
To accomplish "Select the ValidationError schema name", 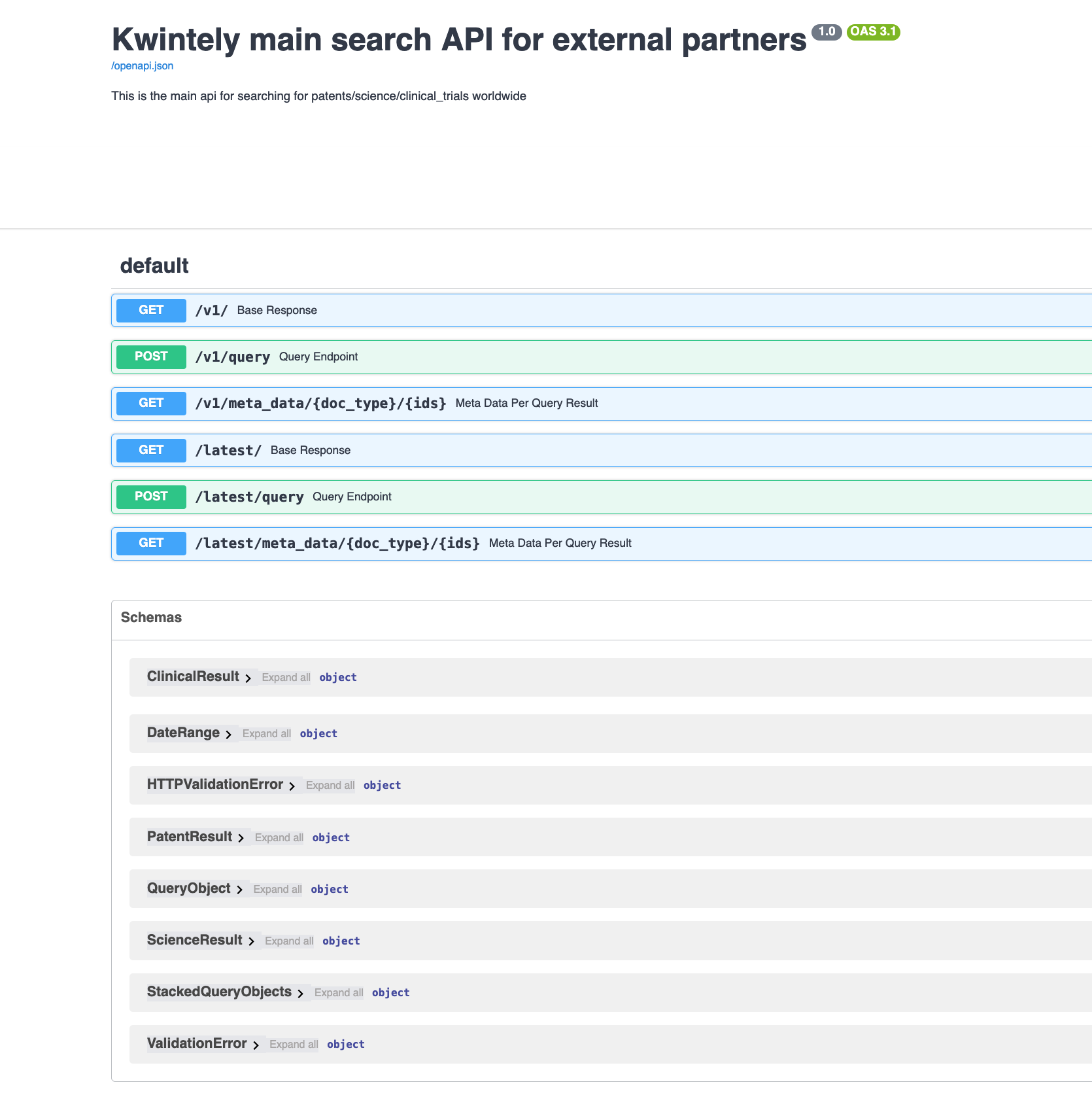I will click(x=197, y=1043).
